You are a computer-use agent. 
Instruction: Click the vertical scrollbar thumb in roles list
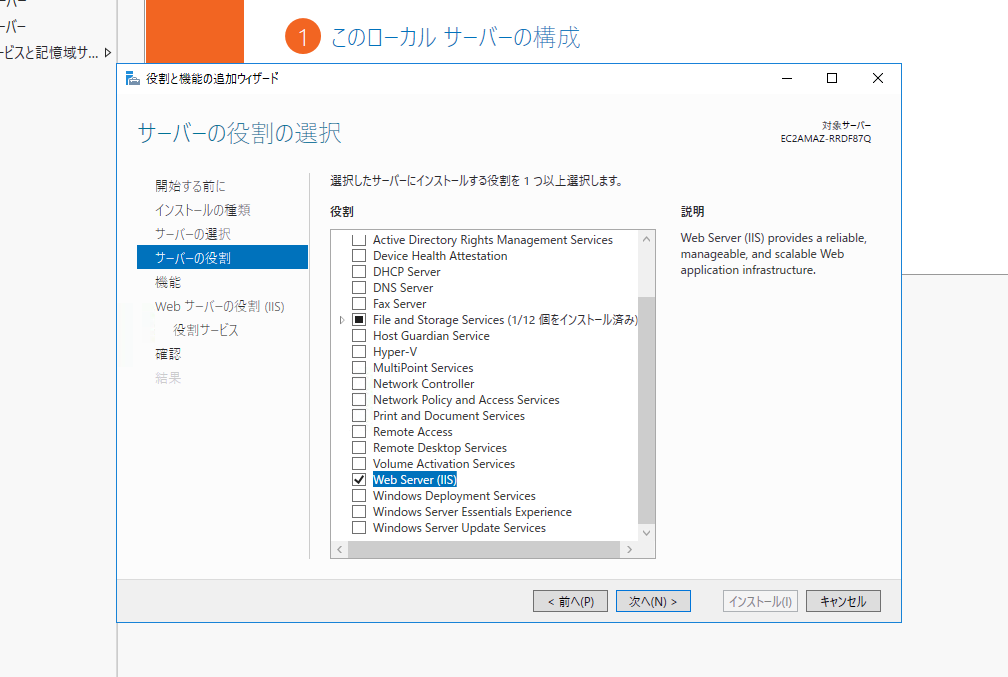click(647, 410)
